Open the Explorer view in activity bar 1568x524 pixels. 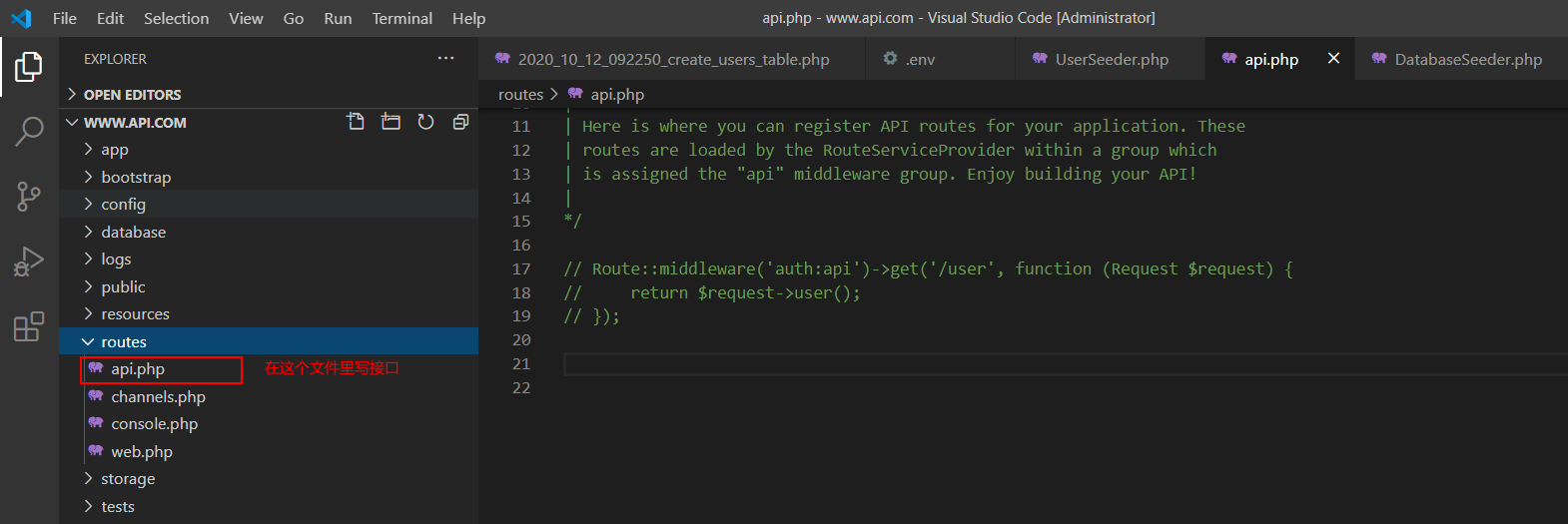(29, 67)
